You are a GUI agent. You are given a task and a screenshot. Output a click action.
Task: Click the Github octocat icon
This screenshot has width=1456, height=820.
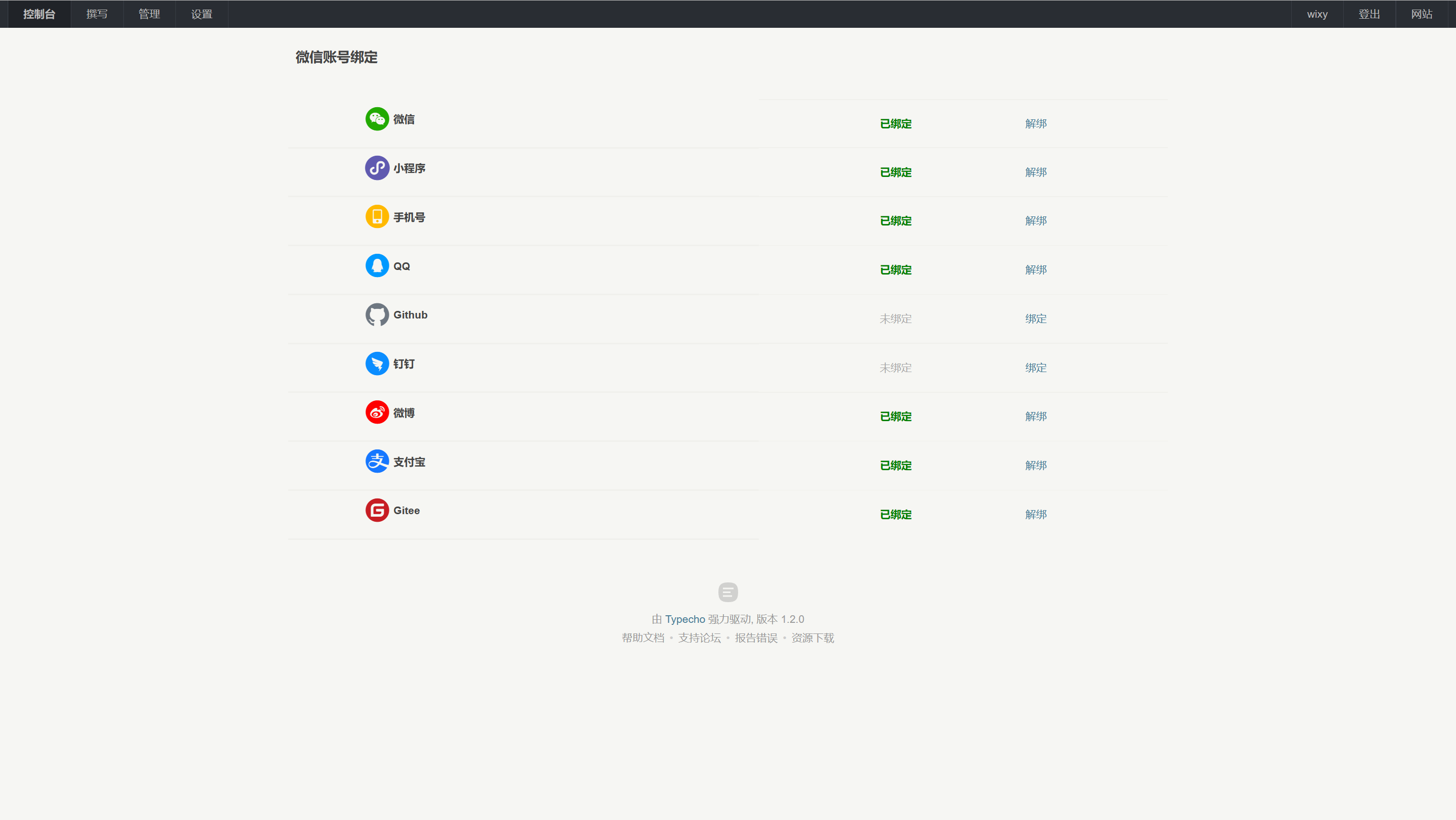[377, 315]
